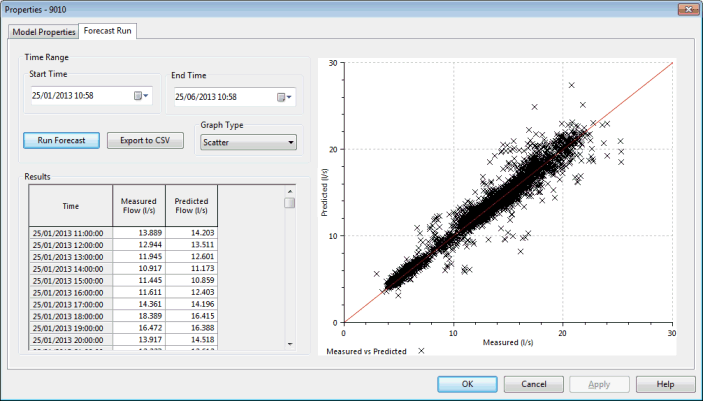The height and width of the screenshot is (401, 703).
Task: Click the Apply button
Action: tap(599, 384)
